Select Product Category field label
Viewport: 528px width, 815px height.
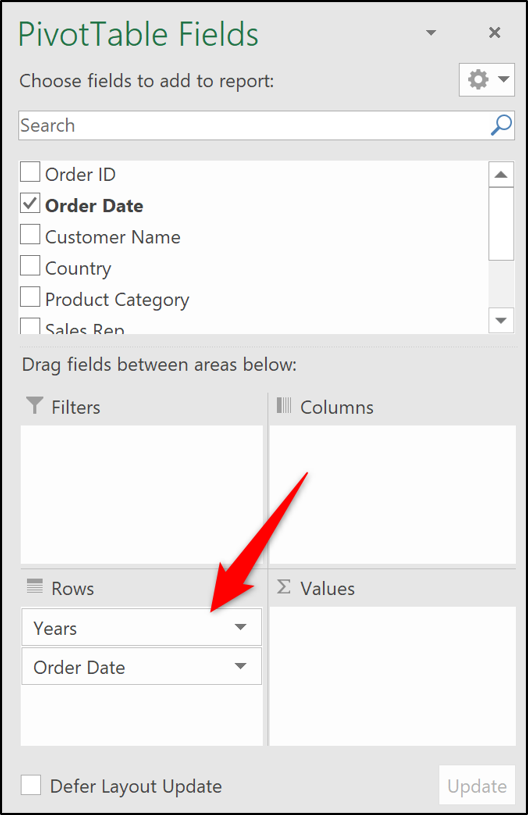coord(117,300)
